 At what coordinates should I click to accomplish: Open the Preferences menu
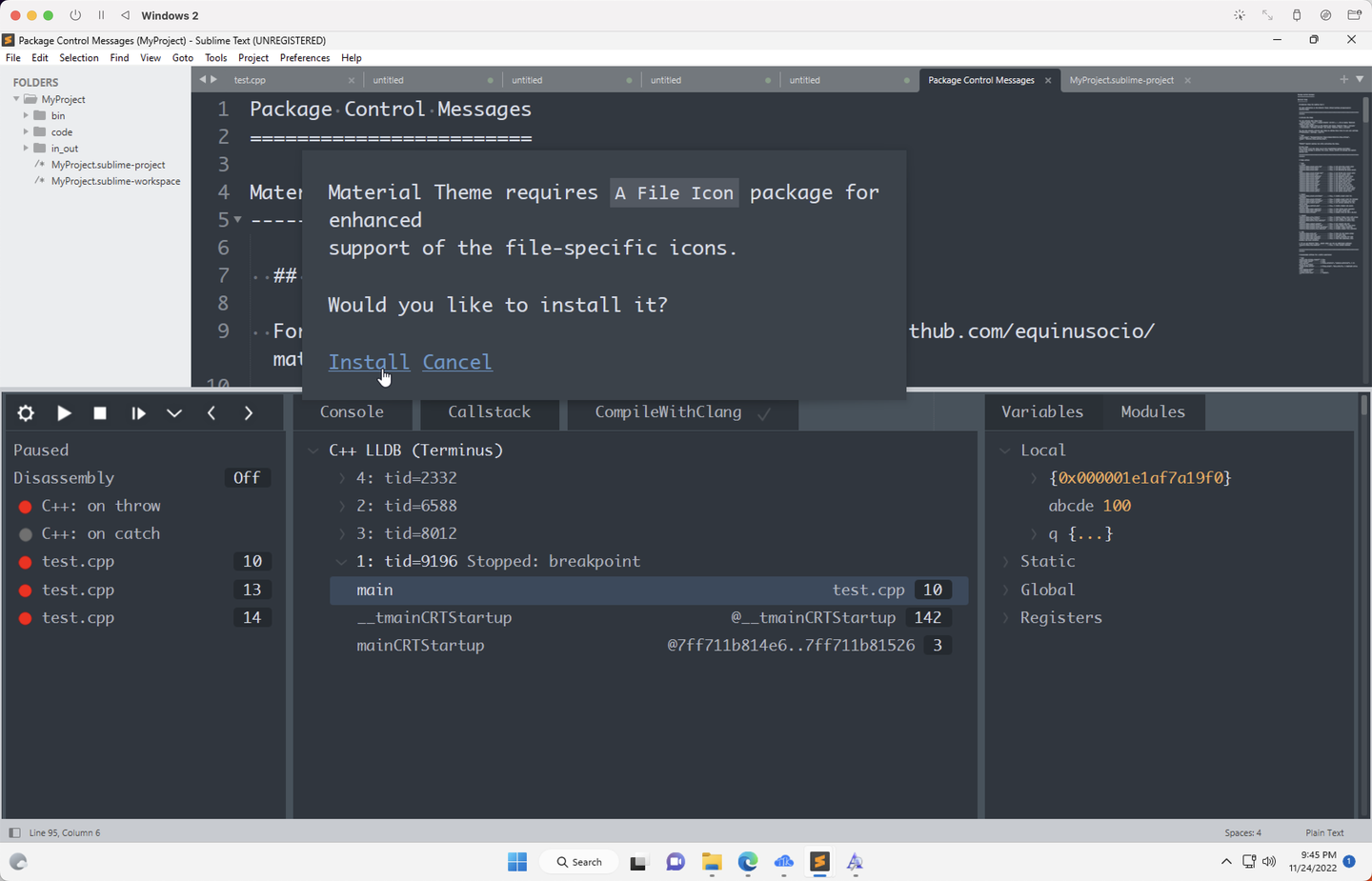click(305, 58)
